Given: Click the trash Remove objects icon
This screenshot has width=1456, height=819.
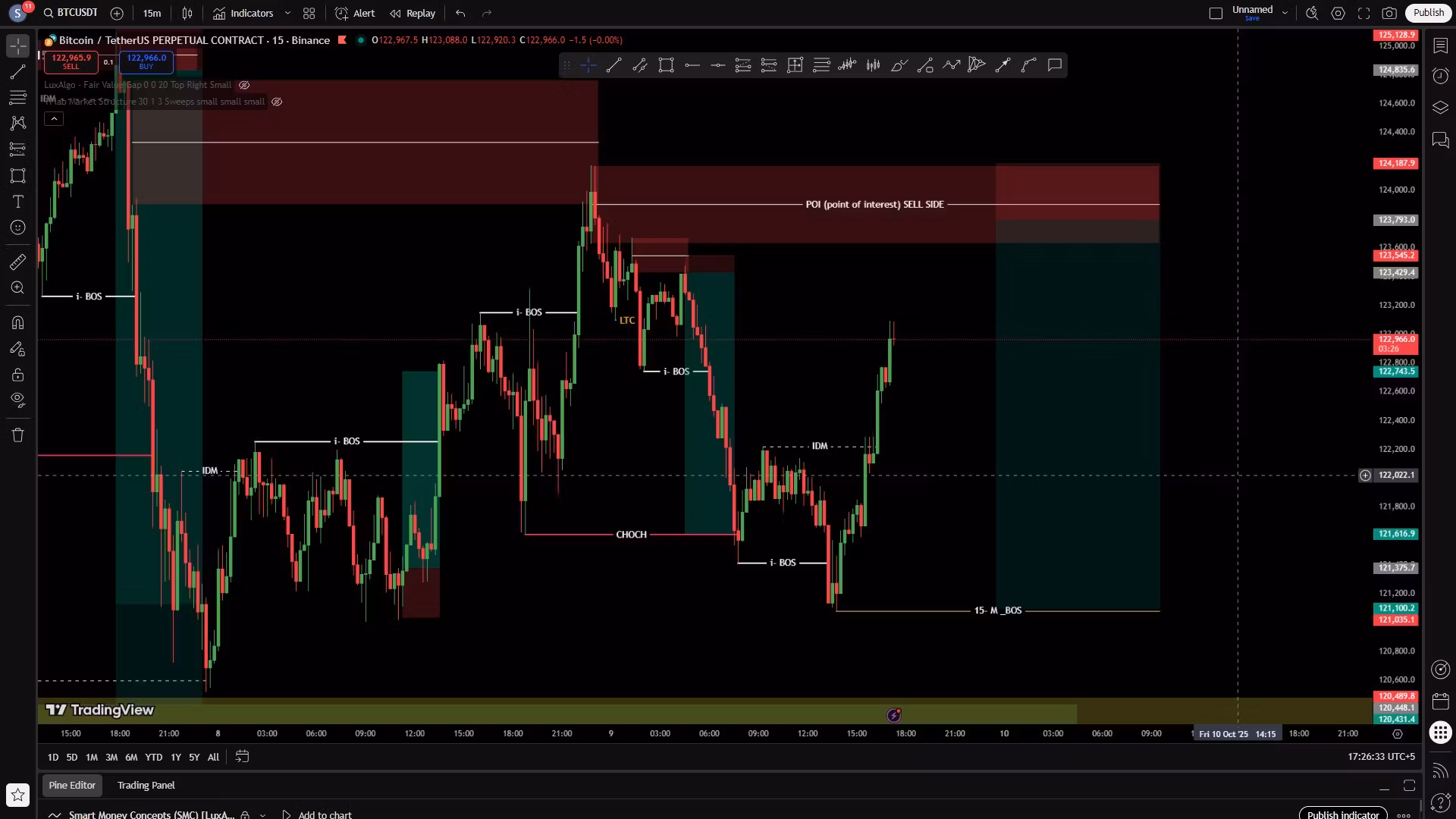Looking at the screenshot, I should click(x=17, y=435).
